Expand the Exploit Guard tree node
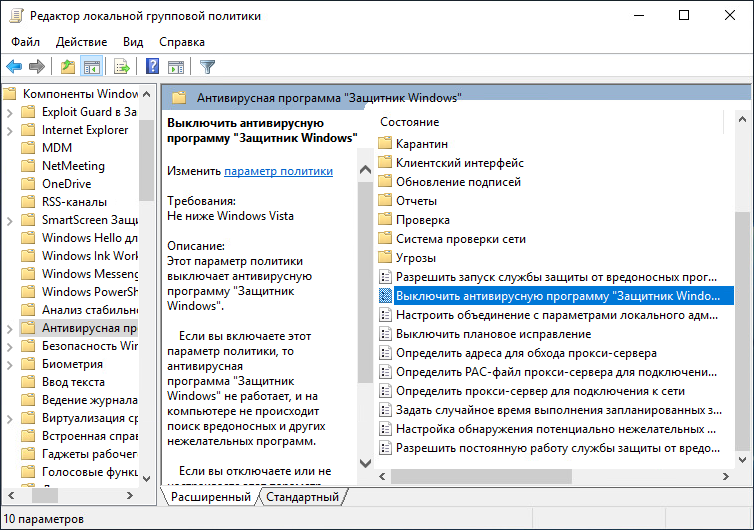 click(x=9, y=112)
